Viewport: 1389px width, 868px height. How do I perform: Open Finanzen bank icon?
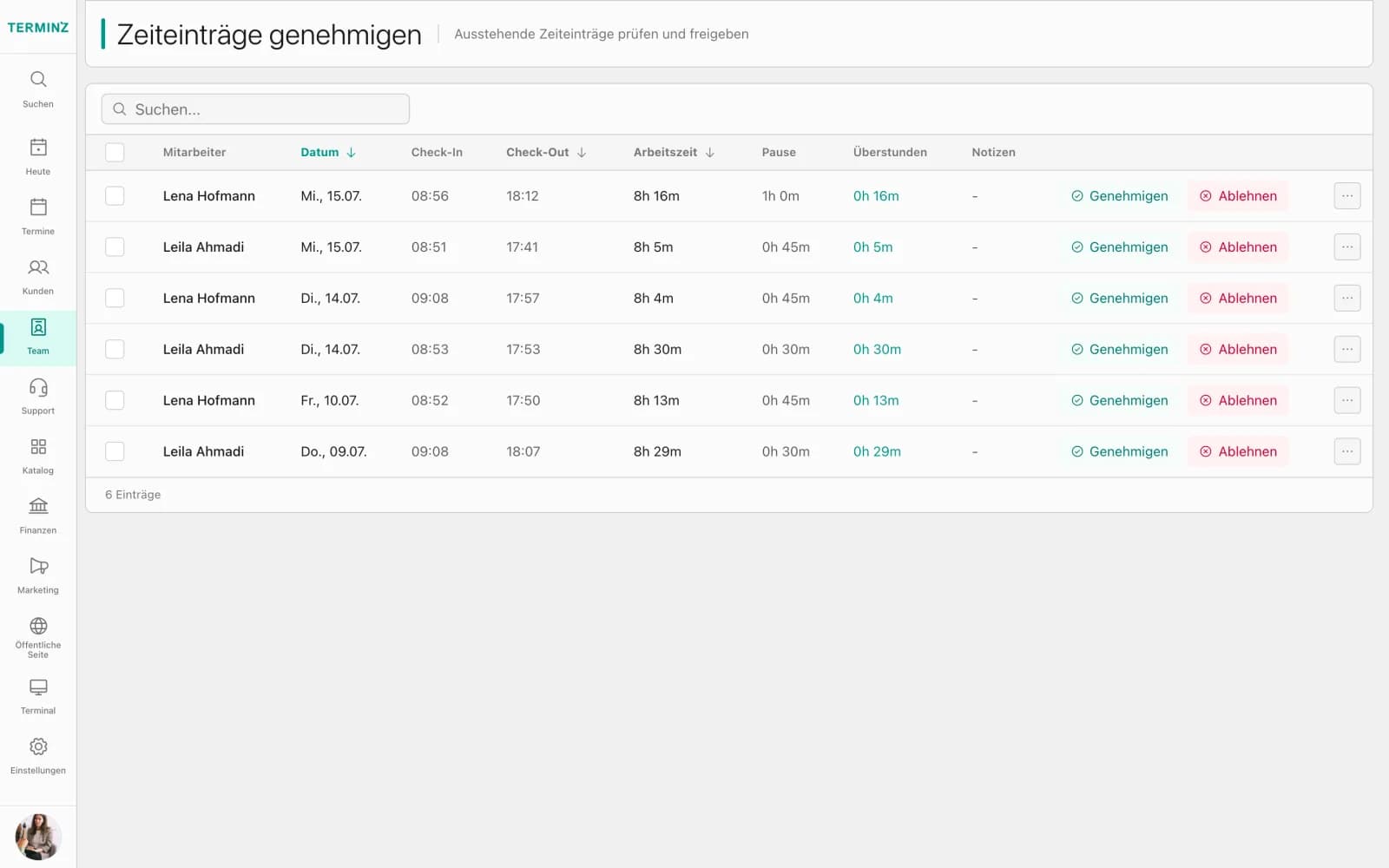(x=38, y=506)
